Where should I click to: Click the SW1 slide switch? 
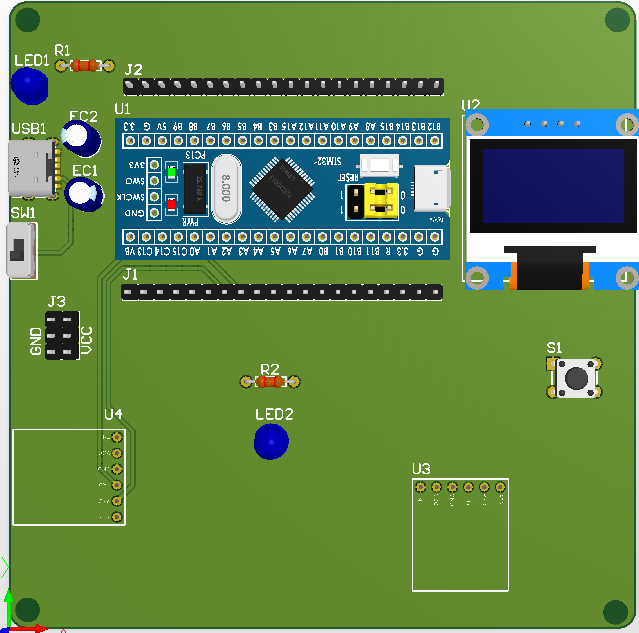pos(21,251)
